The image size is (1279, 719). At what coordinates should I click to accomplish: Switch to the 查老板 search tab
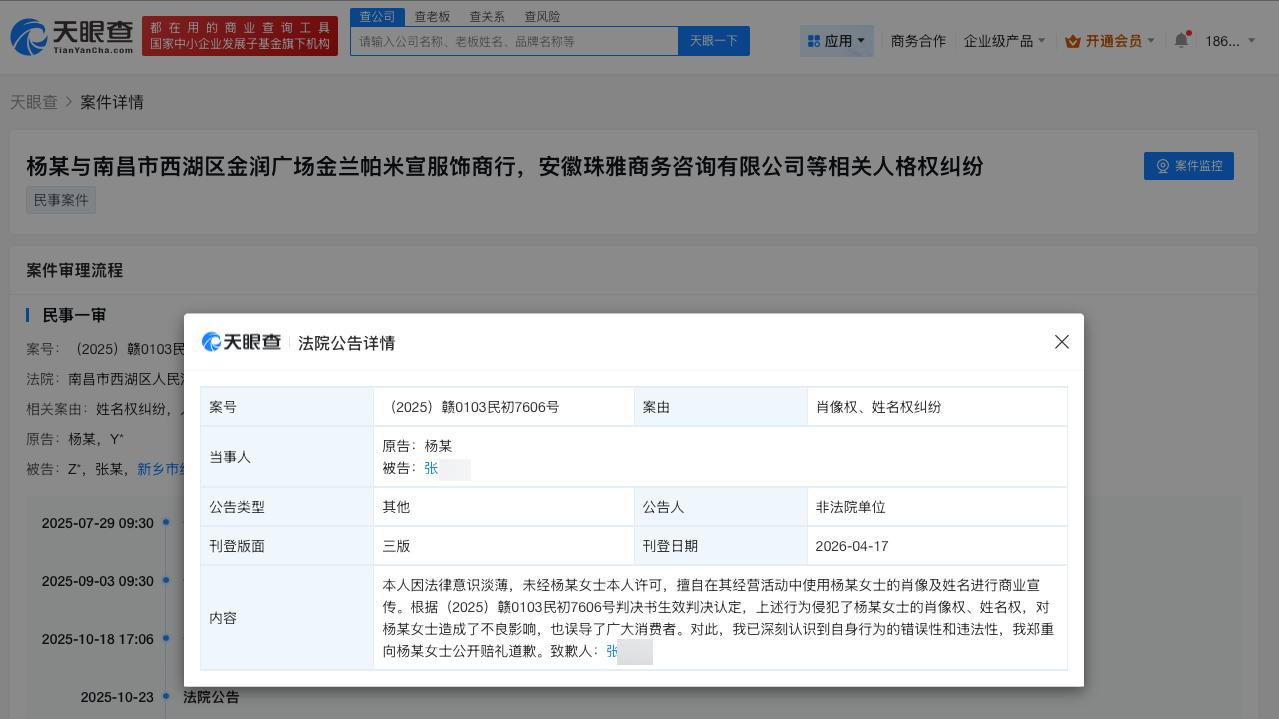click(x=431, y=16)
